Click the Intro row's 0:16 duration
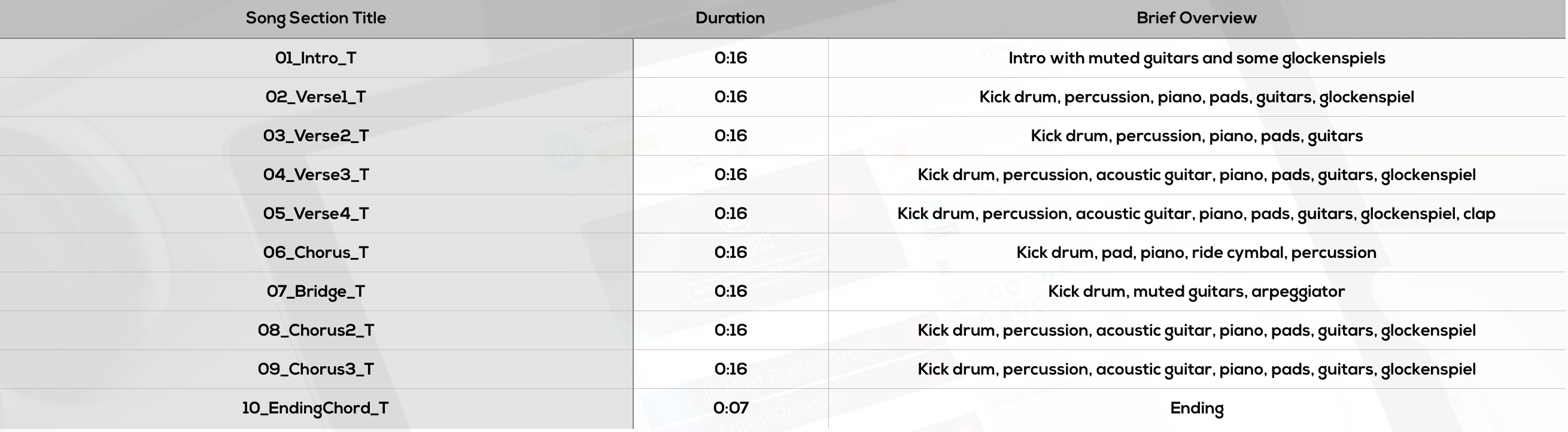This screenshot has height=432, width=1568. tap(730, 58)
